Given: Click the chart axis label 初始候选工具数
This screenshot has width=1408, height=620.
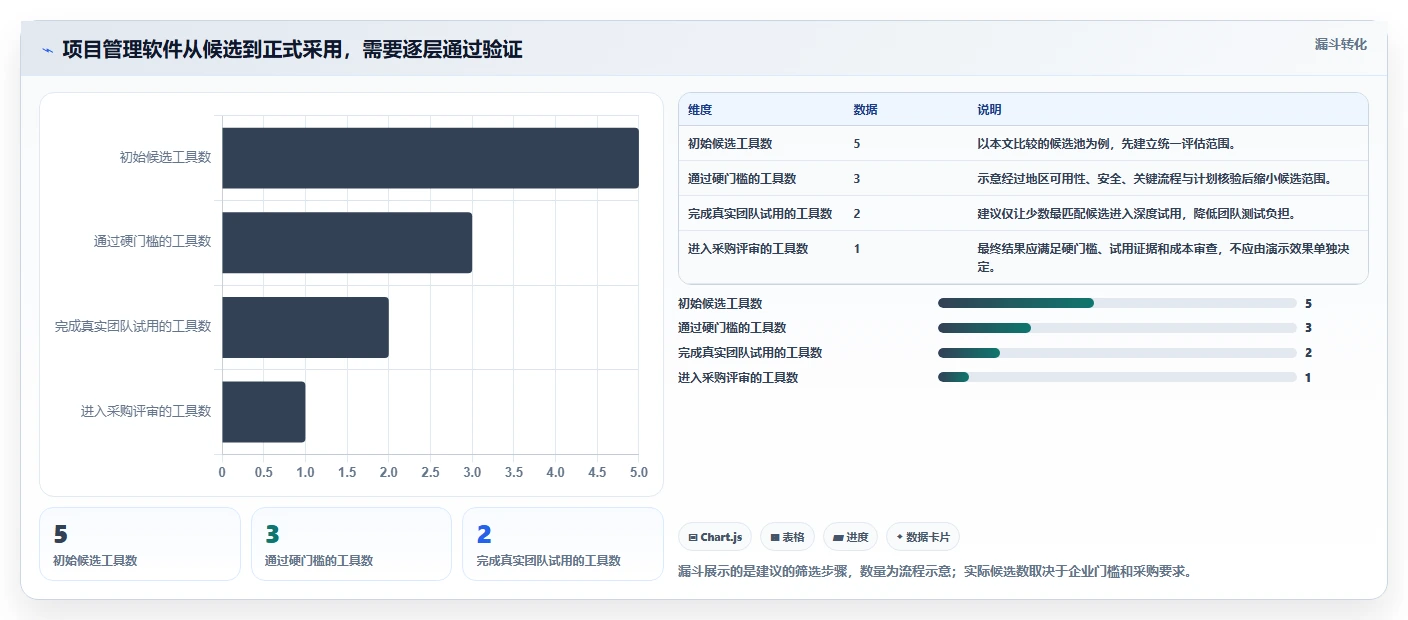Looking at the screenshot, I should (x=165, y=157).
